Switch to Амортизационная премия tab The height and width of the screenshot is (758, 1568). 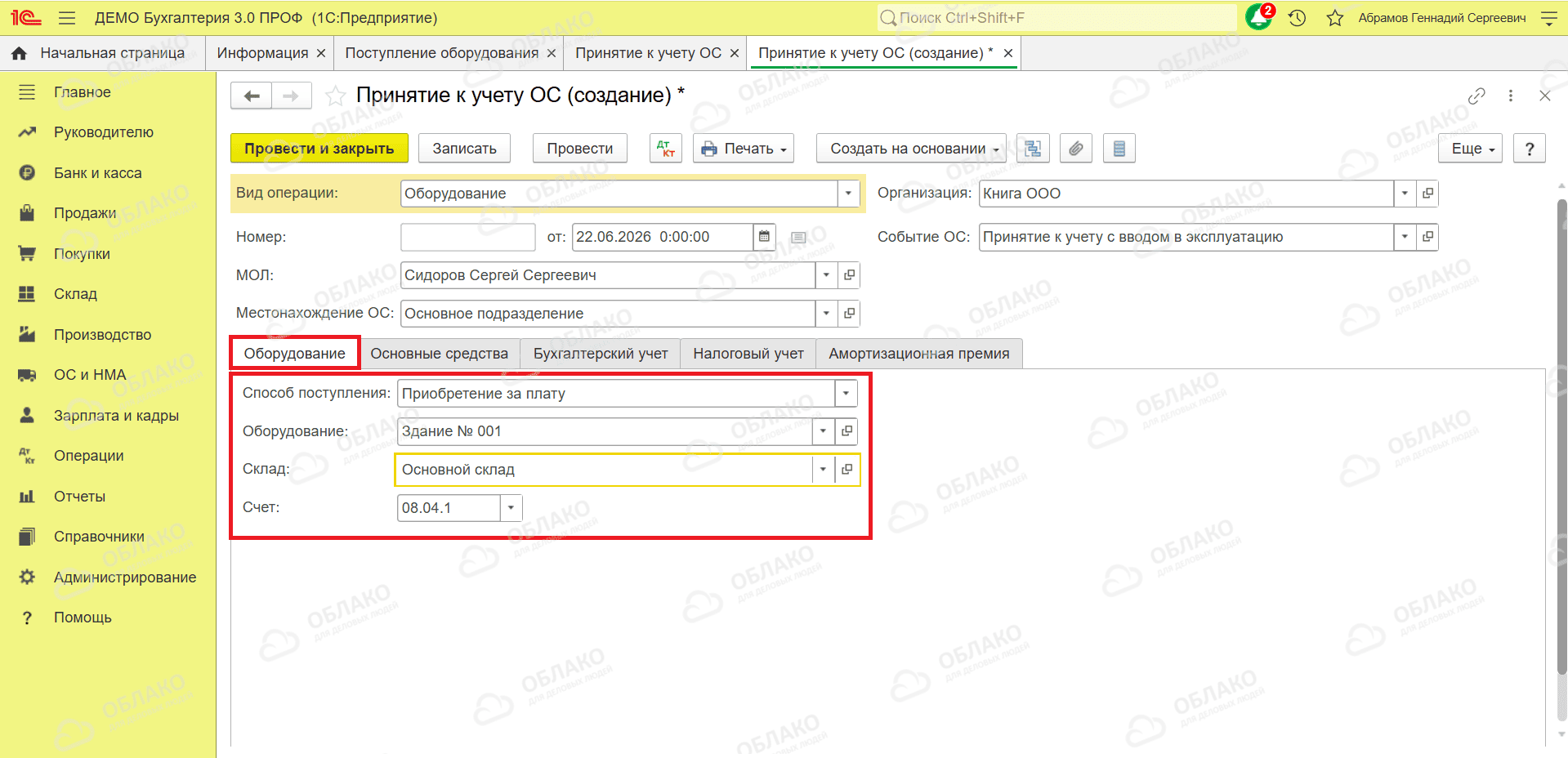point(919,354)
